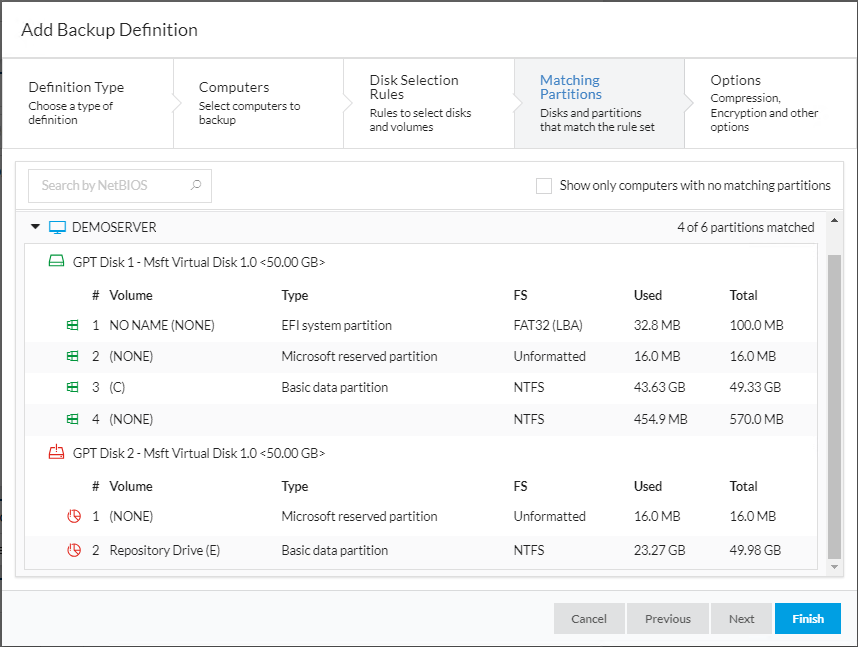Click the DEMOSERVER computer monitor icon
Viewport: 858px width, 647px height.
tap(57, 227)
